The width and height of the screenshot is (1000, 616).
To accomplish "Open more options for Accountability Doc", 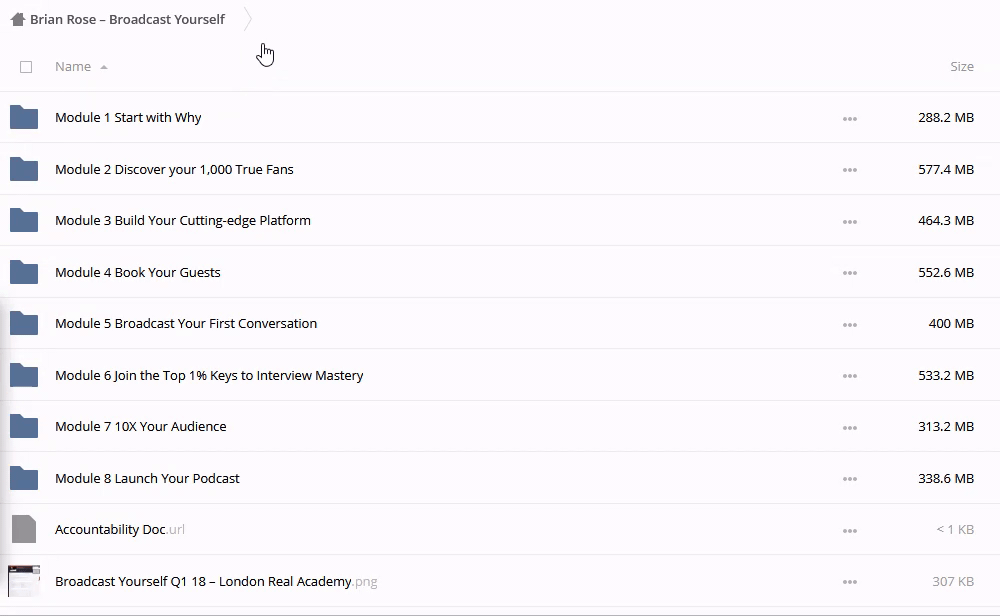I will click(849, 531).
